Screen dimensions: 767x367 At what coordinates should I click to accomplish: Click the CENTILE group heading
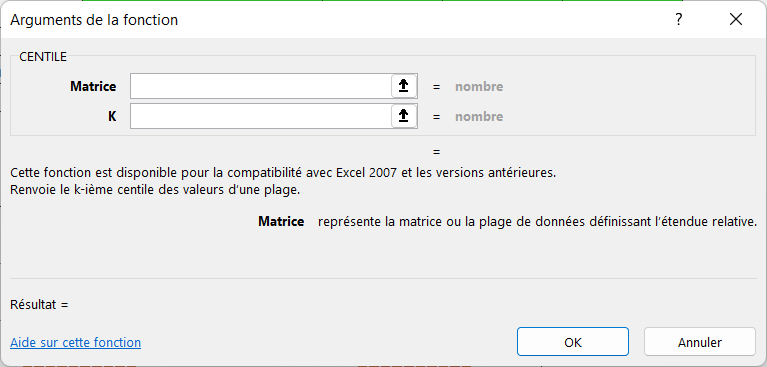click(43, 57)
